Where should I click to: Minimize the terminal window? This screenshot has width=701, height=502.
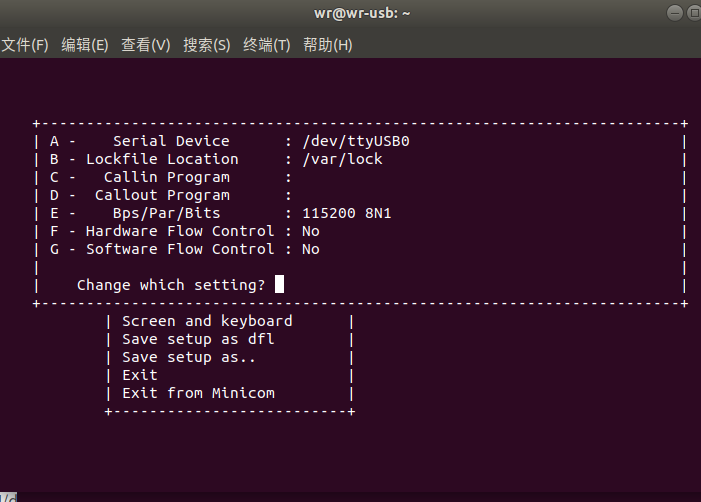(675, 13)
